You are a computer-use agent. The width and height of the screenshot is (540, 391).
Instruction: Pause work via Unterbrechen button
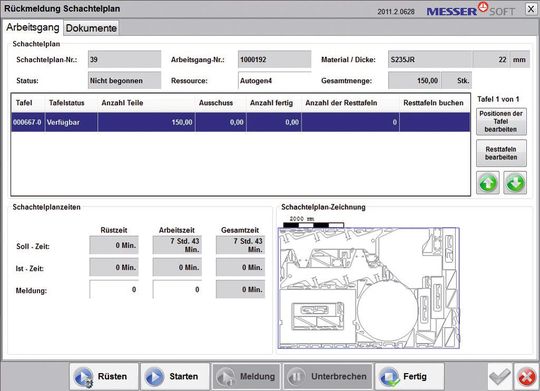tap(328, 376)
